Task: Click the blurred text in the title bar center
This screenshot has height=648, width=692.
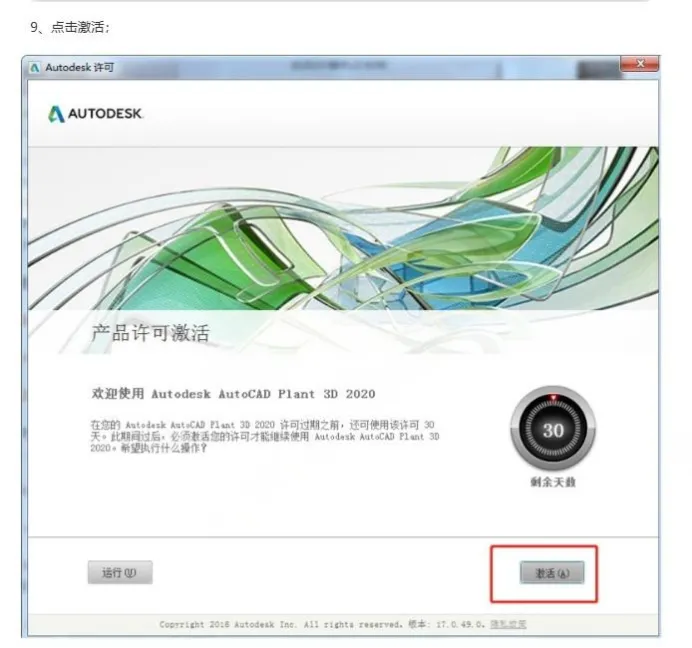Action: (x=338, y=66)
